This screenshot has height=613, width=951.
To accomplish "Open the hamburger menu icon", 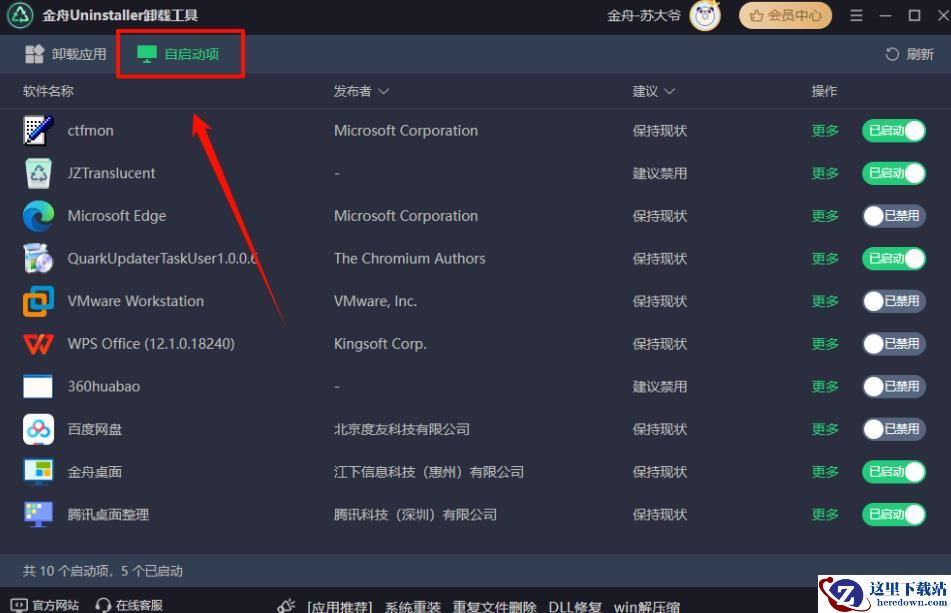I will (x=856, y=15).
